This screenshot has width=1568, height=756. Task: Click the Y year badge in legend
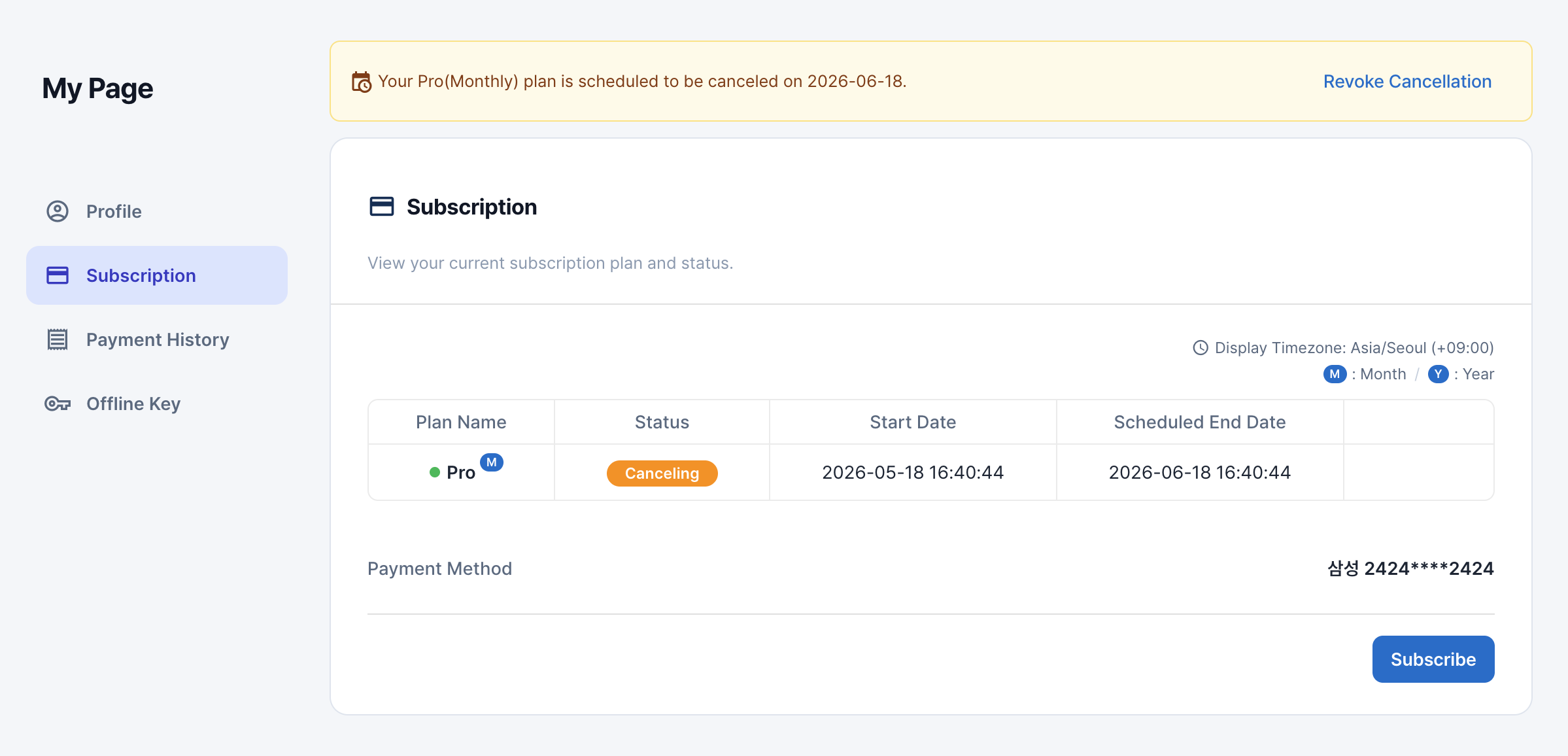[x=1439, y=374]
